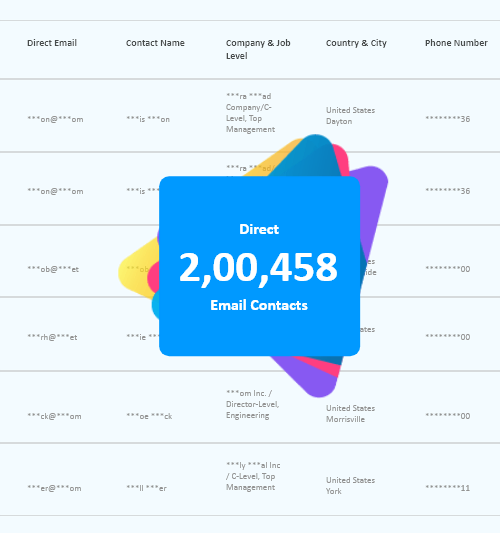This screenshot has height=533, width=500.
Task: Click contact name ***ll ***er
Action: [146, 488]
